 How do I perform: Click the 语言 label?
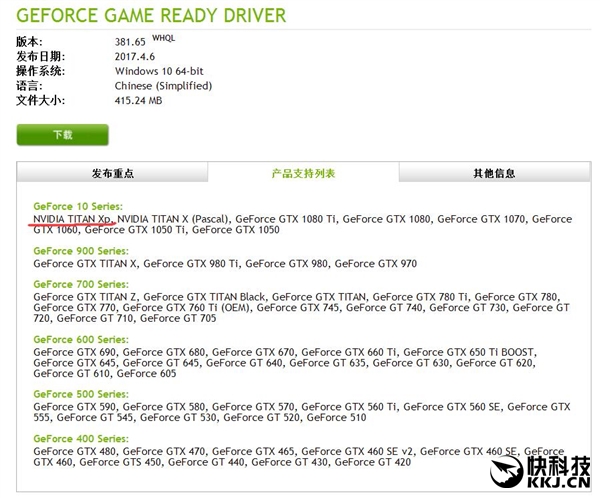29,86
